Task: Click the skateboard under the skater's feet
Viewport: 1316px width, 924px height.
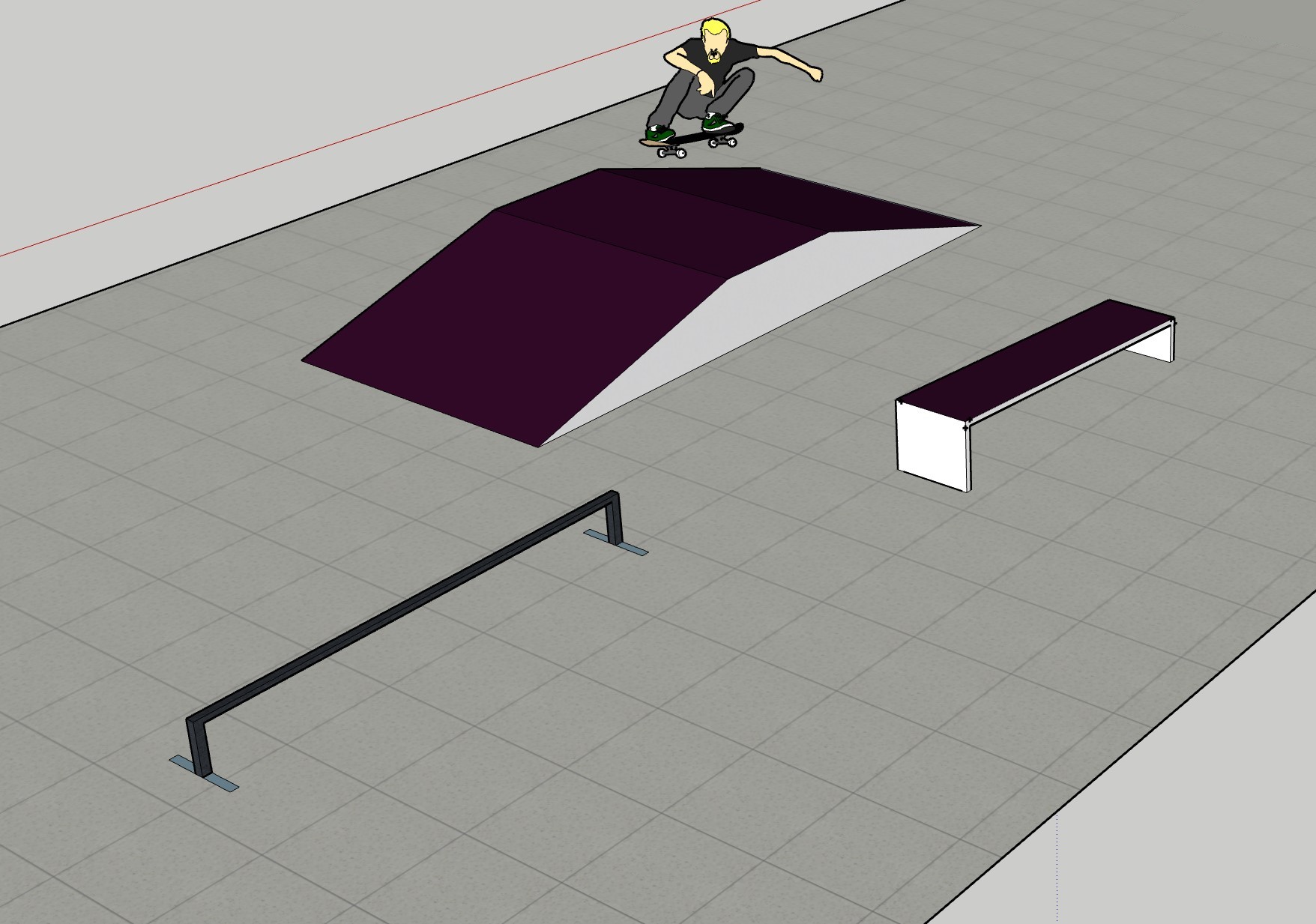Action: (x=692, y=142)
